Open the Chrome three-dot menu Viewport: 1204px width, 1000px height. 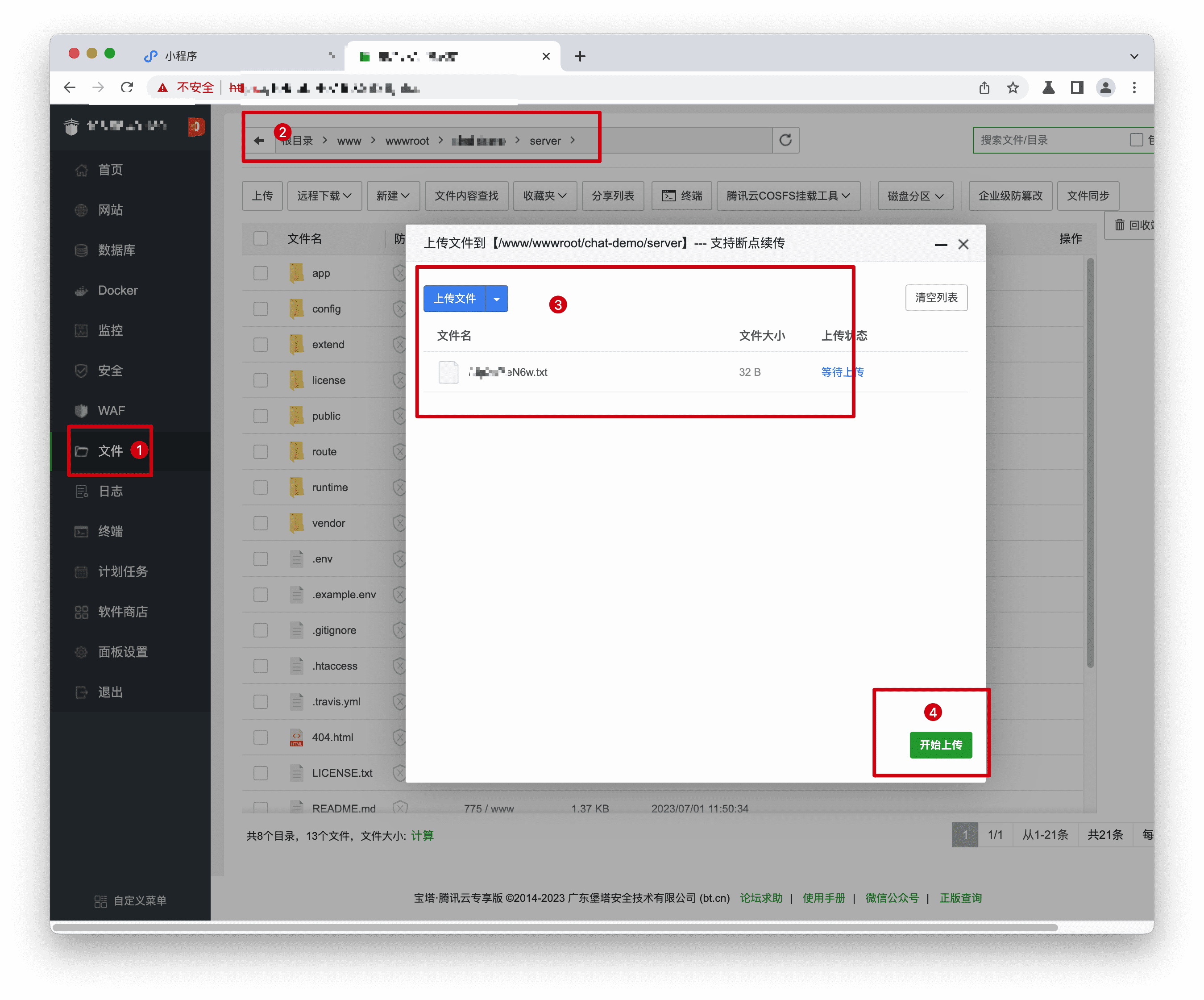(1134, 87)
